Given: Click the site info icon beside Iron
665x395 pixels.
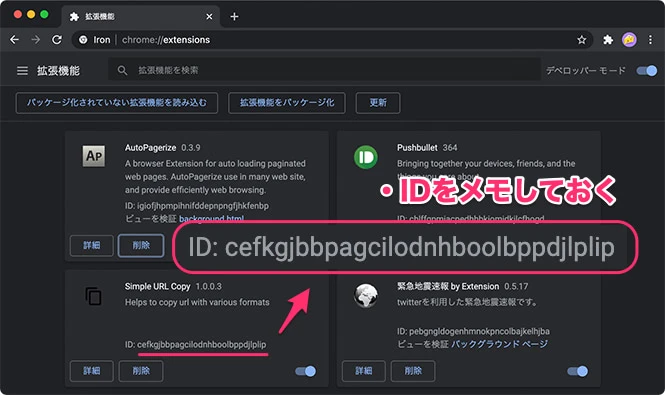Looking at the screenshot, I should coord(83,40).
